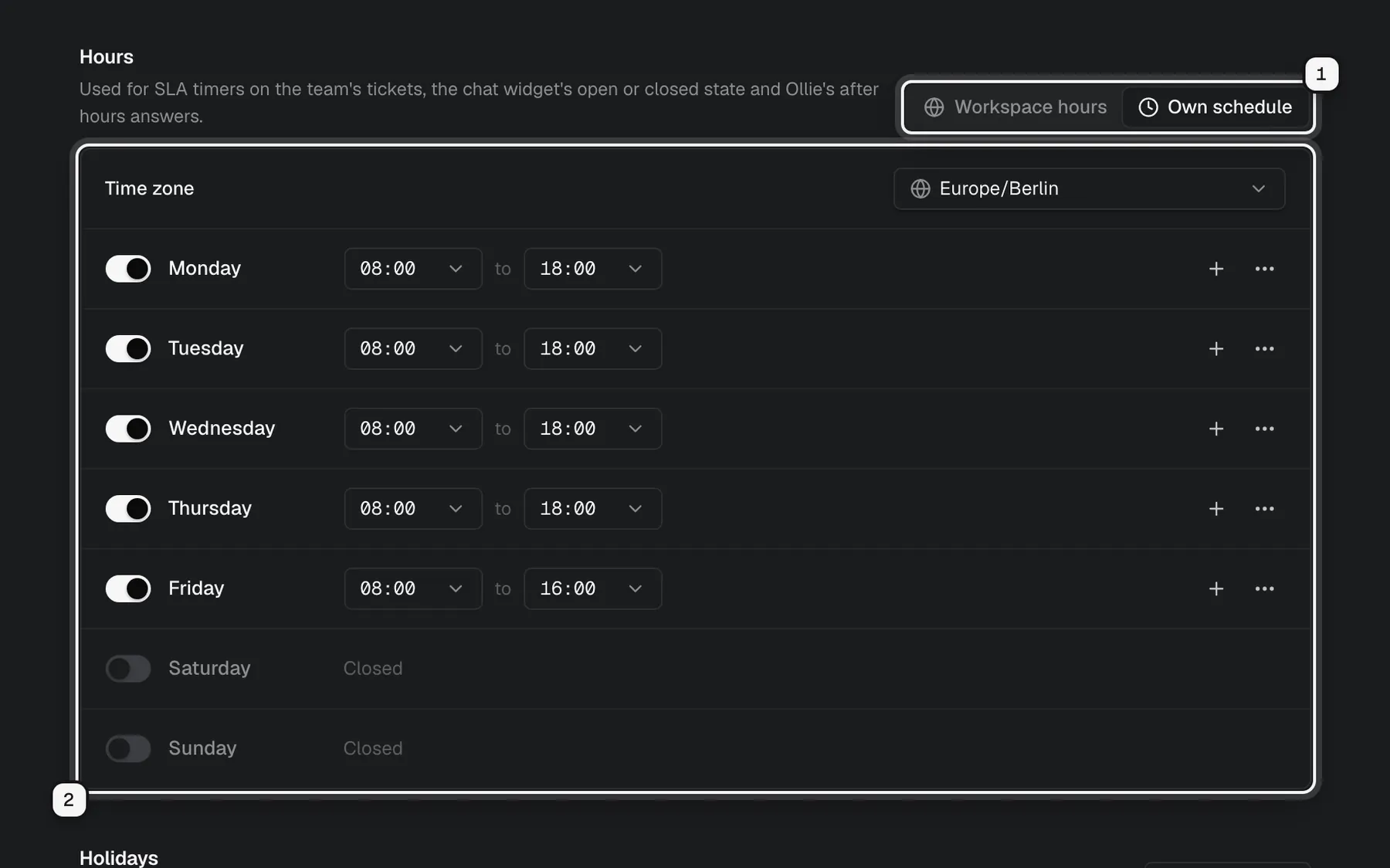Viewport: 1390px width, 868px height.
Task: Add a time range for Wednesday
Action: tap(1216, 429)
